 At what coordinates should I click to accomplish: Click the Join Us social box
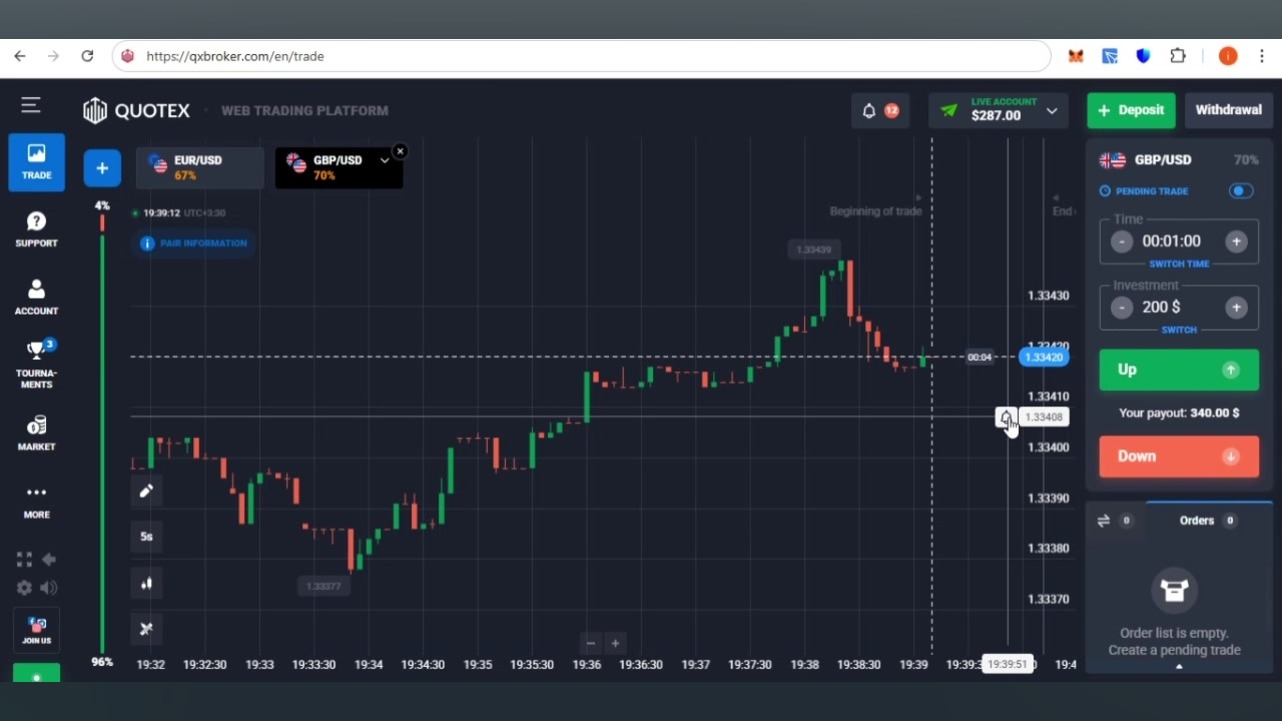(37, 629)
